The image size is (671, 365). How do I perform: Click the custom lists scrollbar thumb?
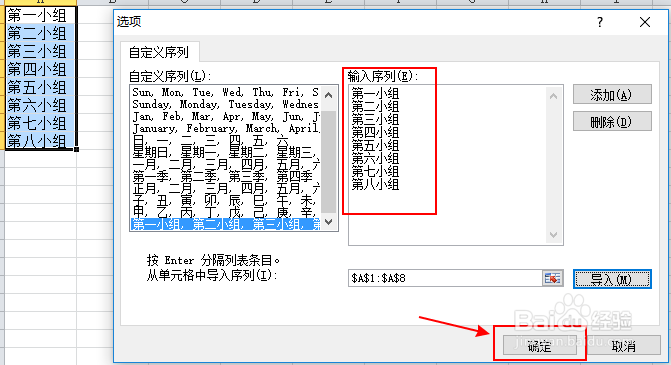[x=328, y=162]
